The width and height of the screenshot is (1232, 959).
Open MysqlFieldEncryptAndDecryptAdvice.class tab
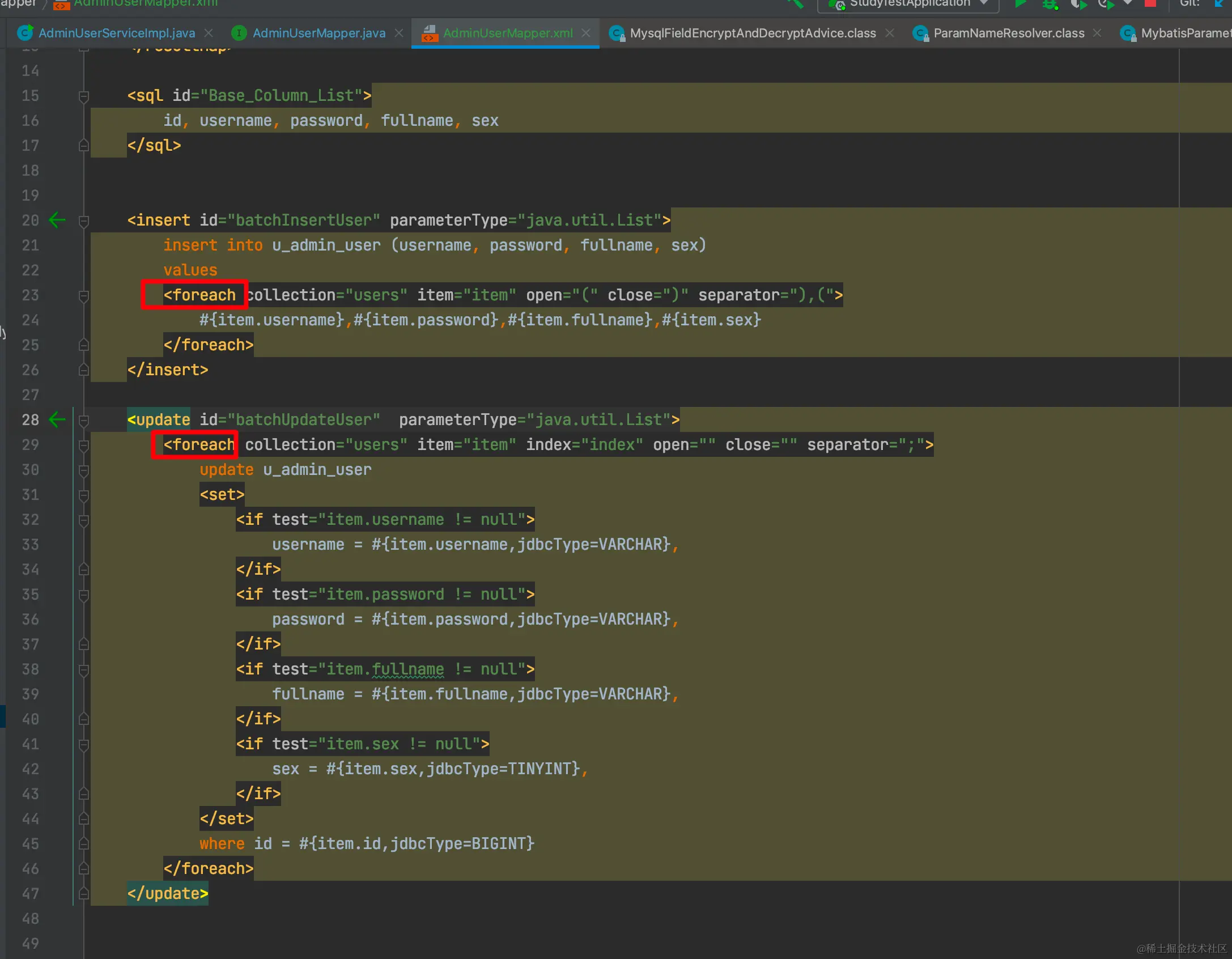click(x=753, y=33)
